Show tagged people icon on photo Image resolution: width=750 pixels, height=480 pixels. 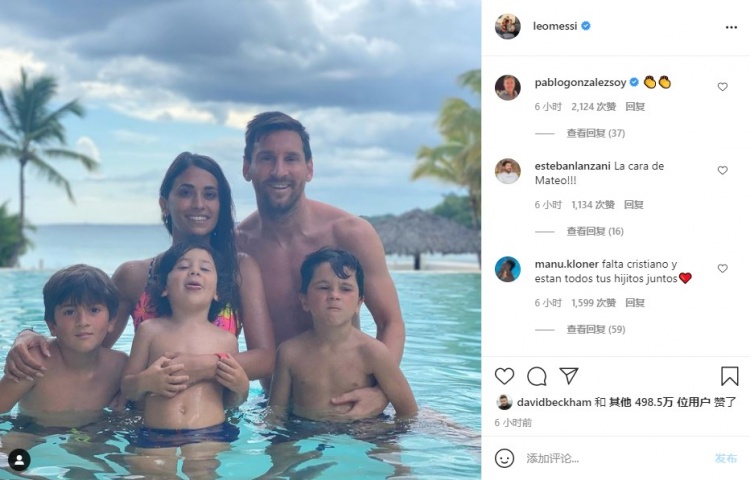click(x=19, y=460)
